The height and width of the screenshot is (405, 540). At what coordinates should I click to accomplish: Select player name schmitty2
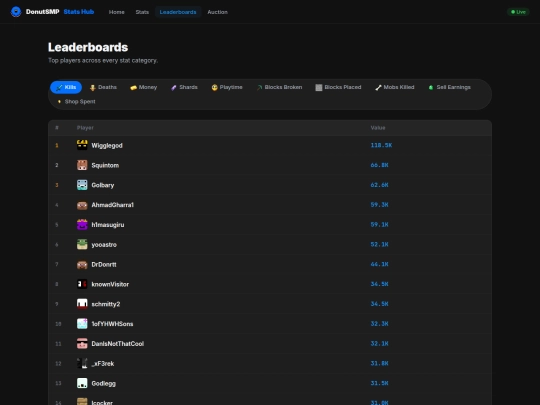pos(106,304)
